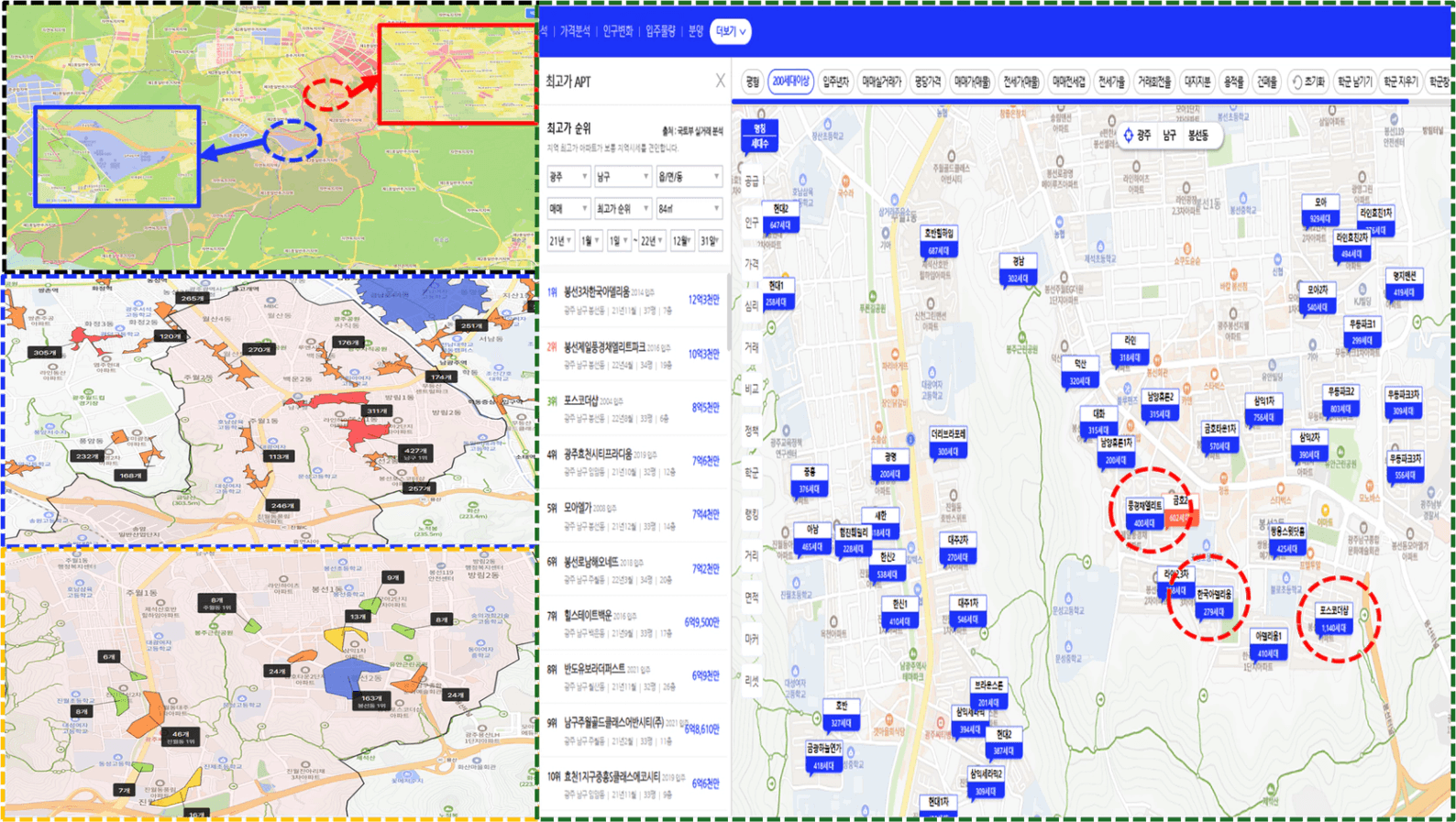
Task: Click the 초기화 reset icon button
Action: point(1308,82)
